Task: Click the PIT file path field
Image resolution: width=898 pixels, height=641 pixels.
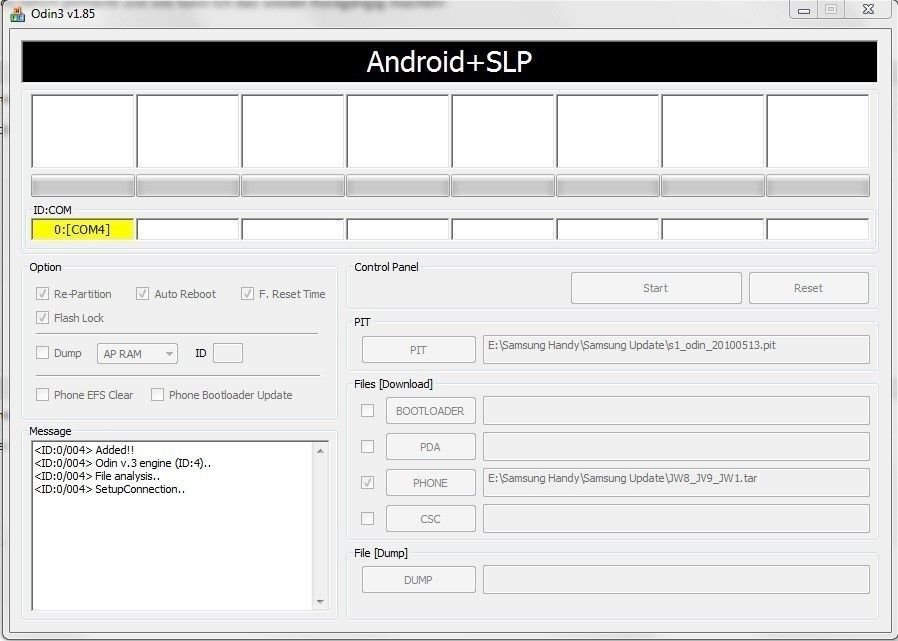Action: pyautogui.click(x=676, y=349)
